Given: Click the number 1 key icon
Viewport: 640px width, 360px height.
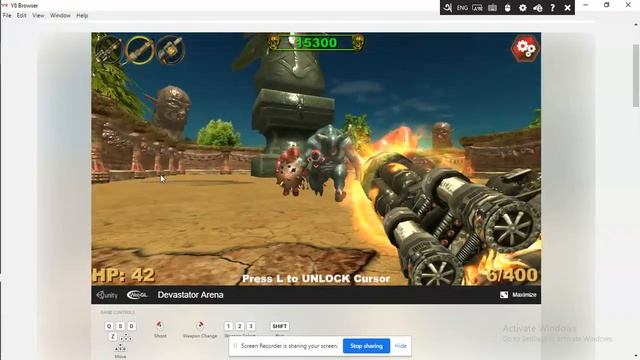Looking at the screenshot, I should point(229,326).
